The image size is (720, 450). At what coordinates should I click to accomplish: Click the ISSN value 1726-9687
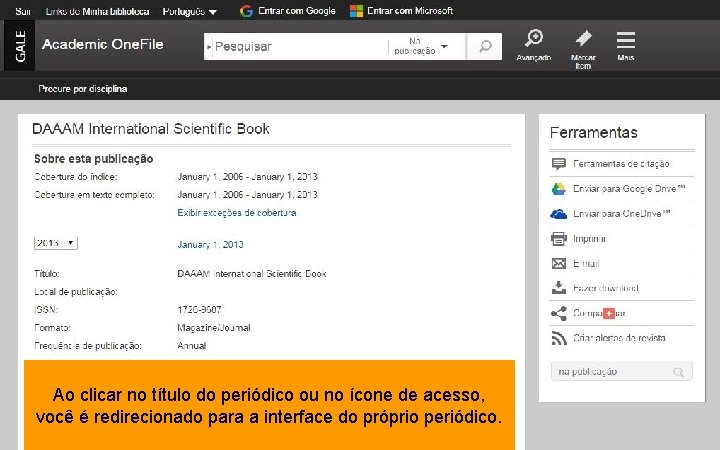[x=199, y=310]
